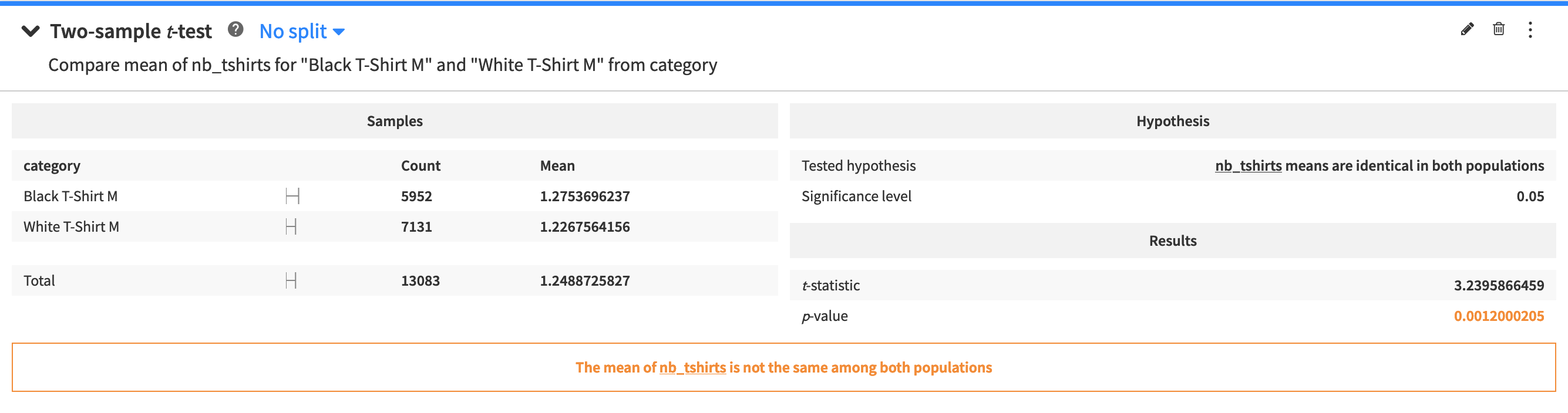Click the Mean column header
The image size is (1568, 413).
[557, 166]
